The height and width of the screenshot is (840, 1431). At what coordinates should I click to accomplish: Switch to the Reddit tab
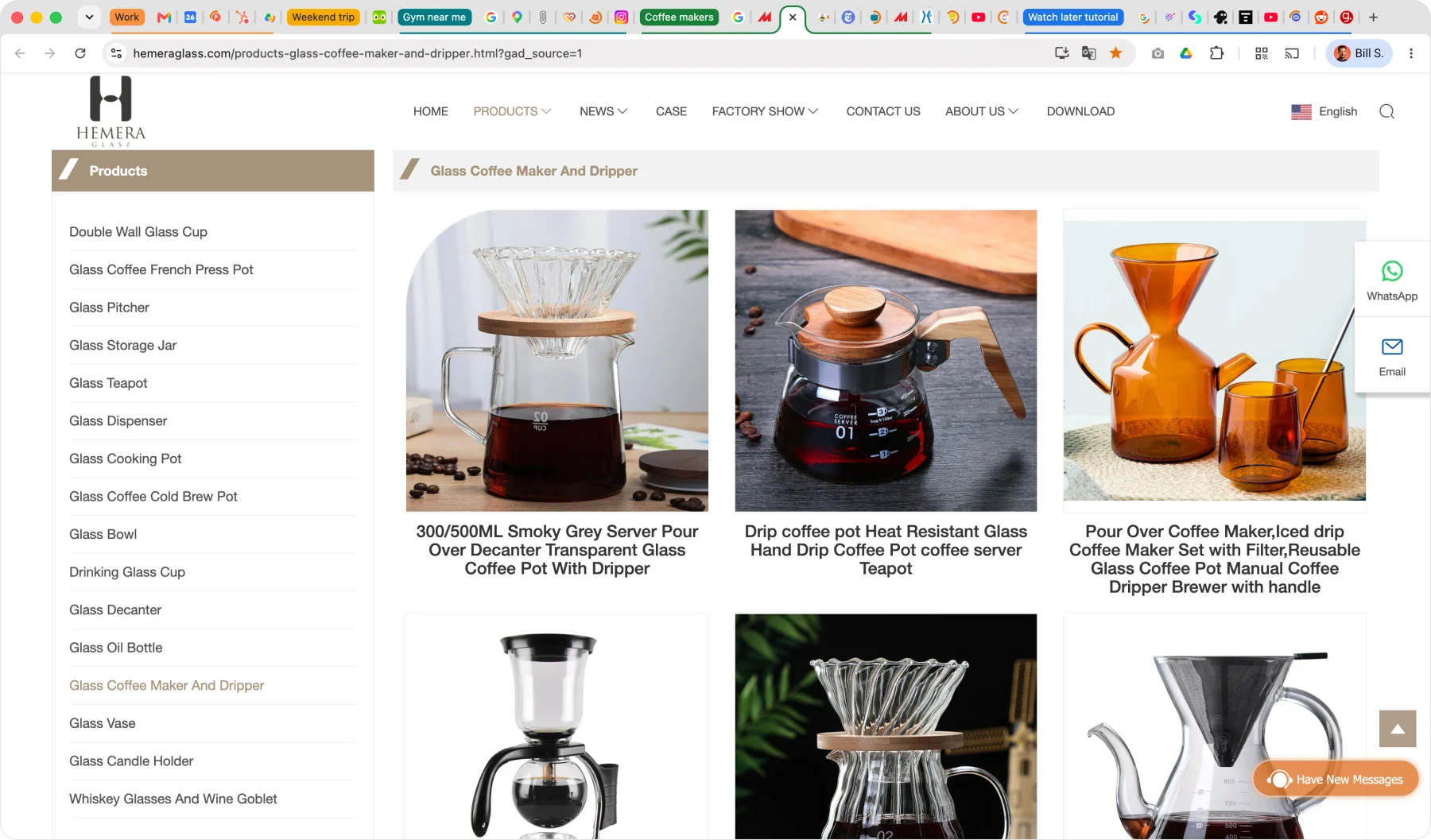coord(1321,17)
